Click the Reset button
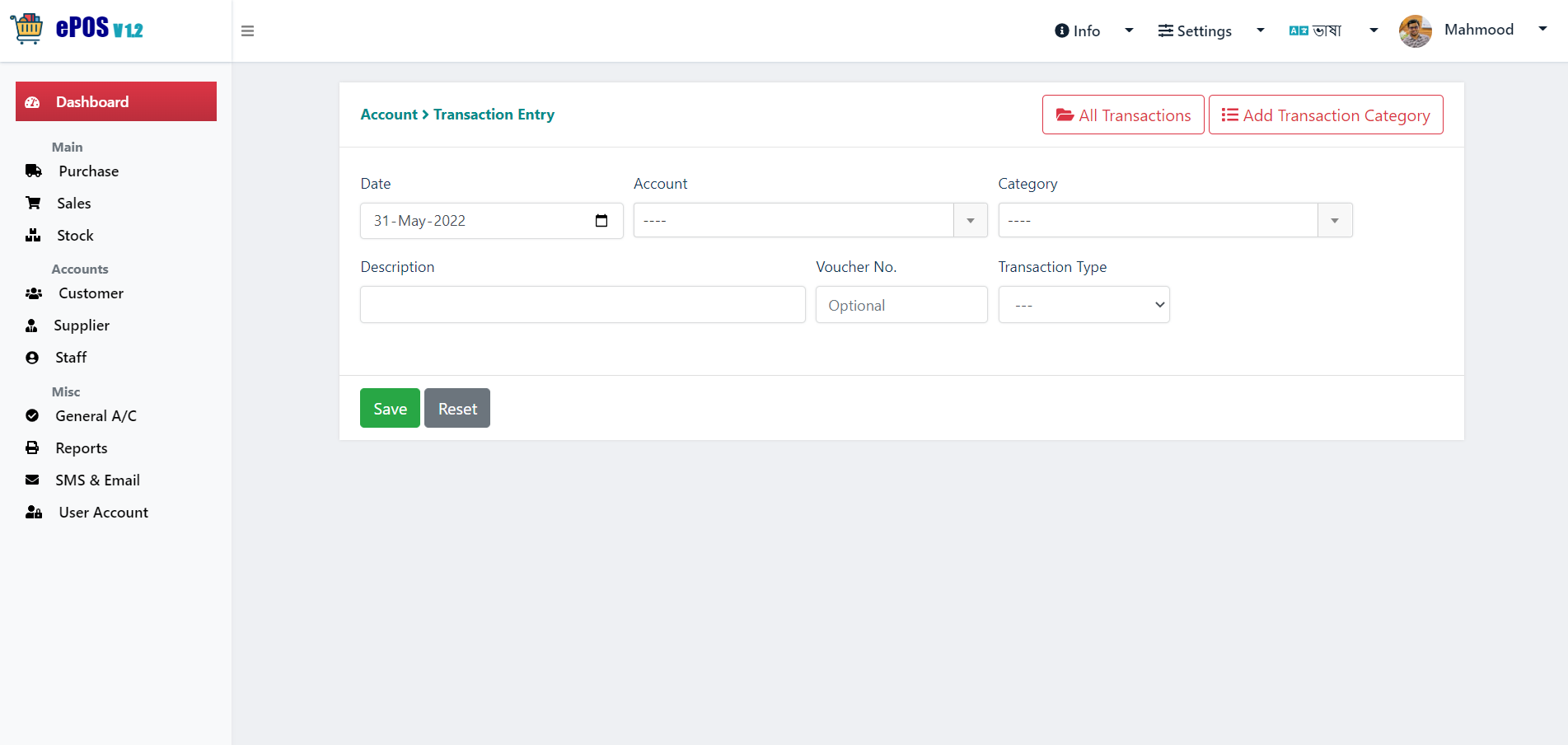This screenshot has height=745, width=1568. pos(457,408)
